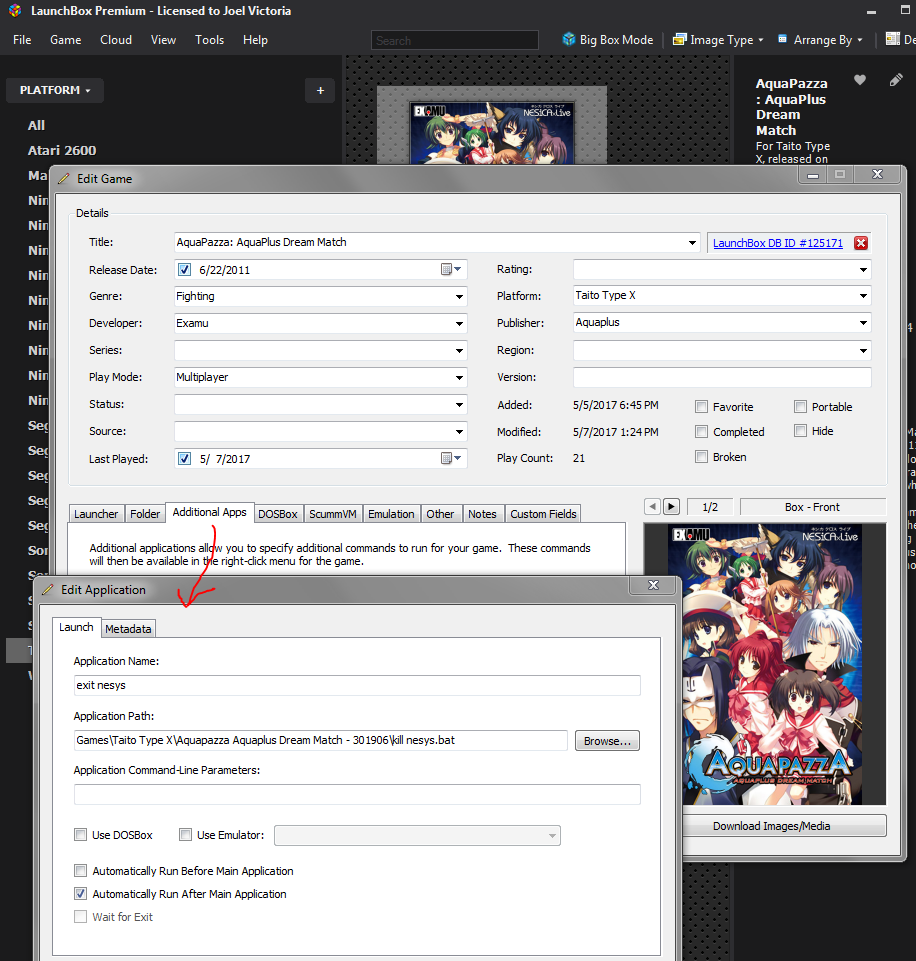This screenshot has height=961, width=916.
Task: Open the Tools menu
Action: pyautogui.click(x=210, y=40)
